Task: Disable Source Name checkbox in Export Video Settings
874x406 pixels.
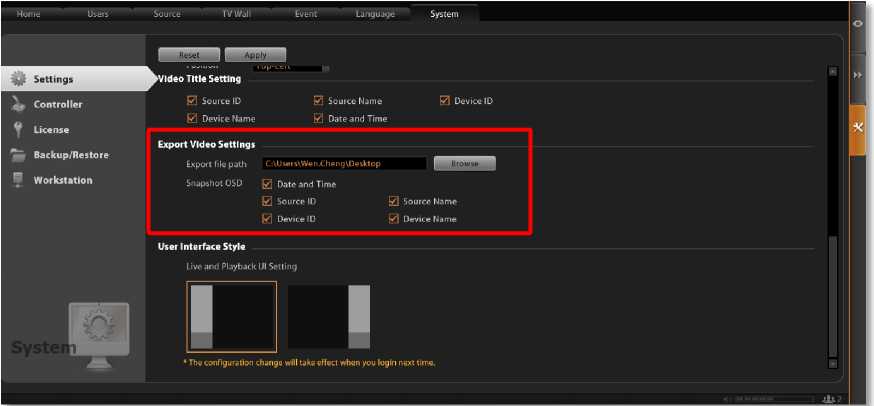Action: point(393,201)
